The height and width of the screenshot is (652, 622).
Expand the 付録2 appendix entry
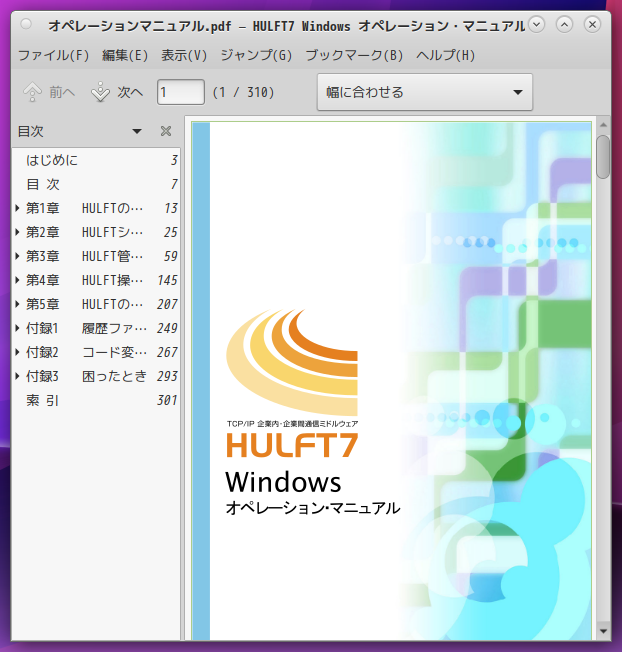pos(17,352)
